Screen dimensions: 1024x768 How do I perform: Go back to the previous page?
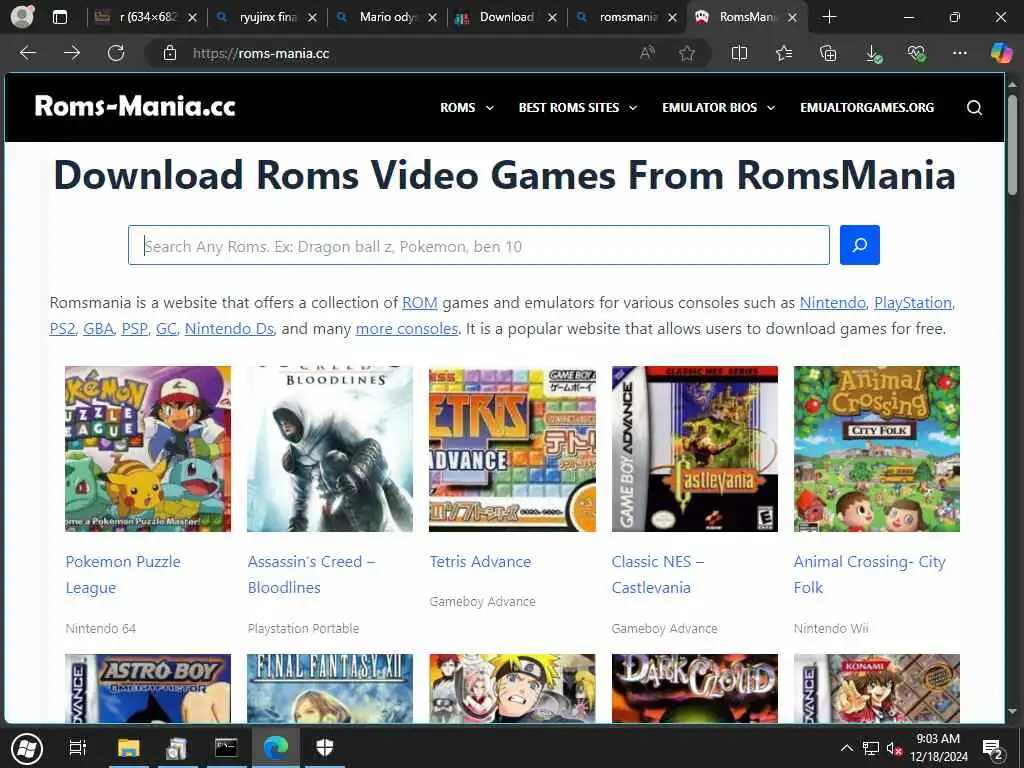coord(28,53)
